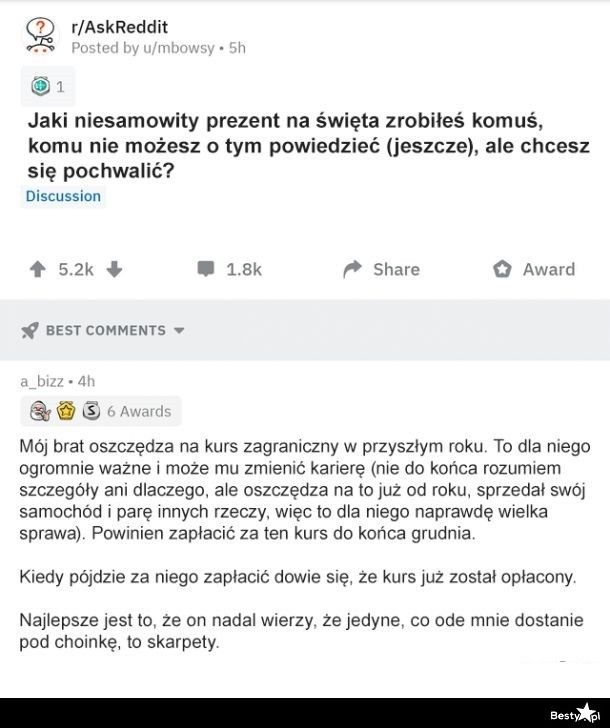Click the Share arrow icon
The image size is (610, 728).
pyautogui.click(x=351, y=268)
